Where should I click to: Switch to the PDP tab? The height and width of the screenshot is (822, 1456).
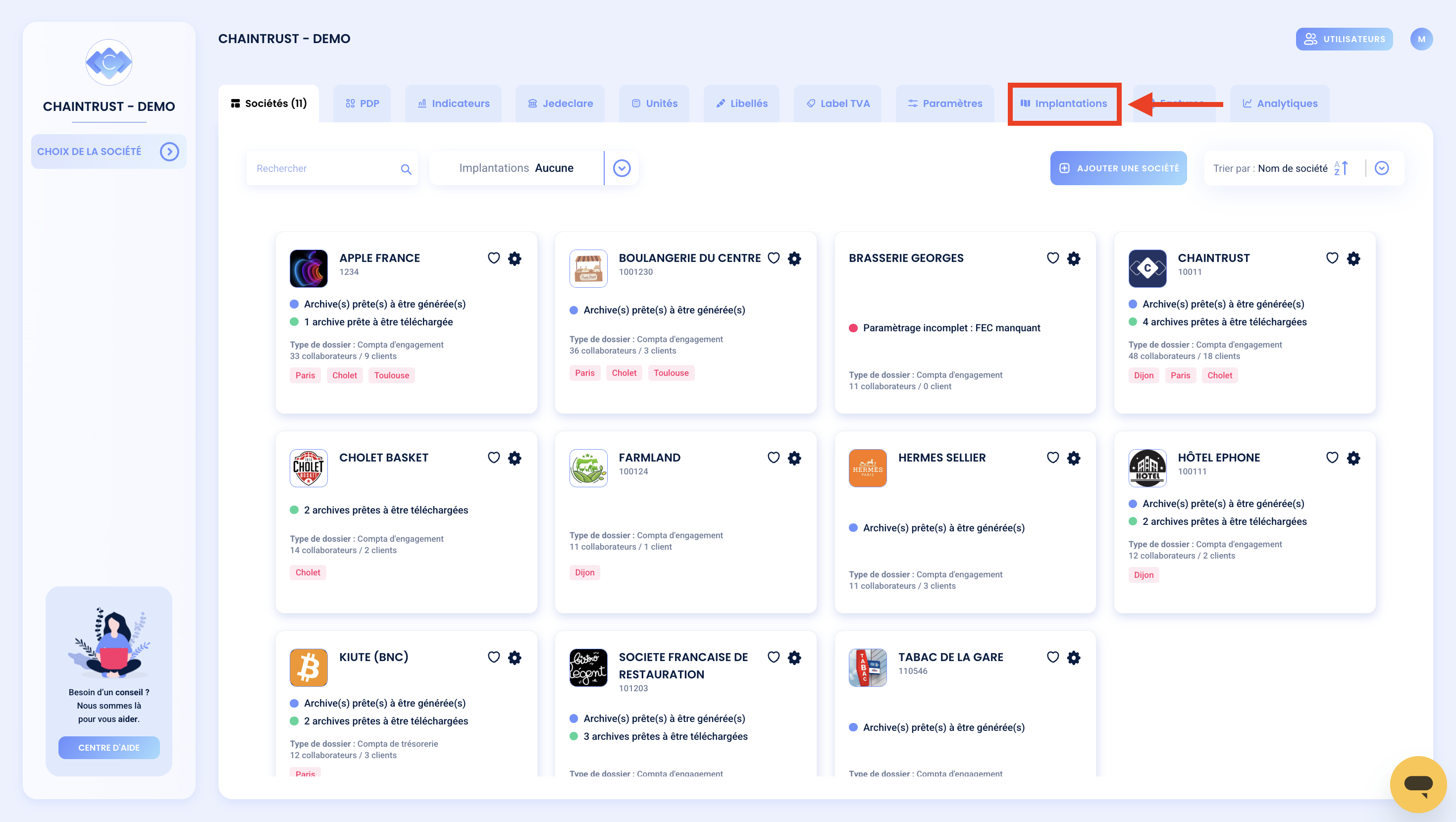click(x=363, y=103)
